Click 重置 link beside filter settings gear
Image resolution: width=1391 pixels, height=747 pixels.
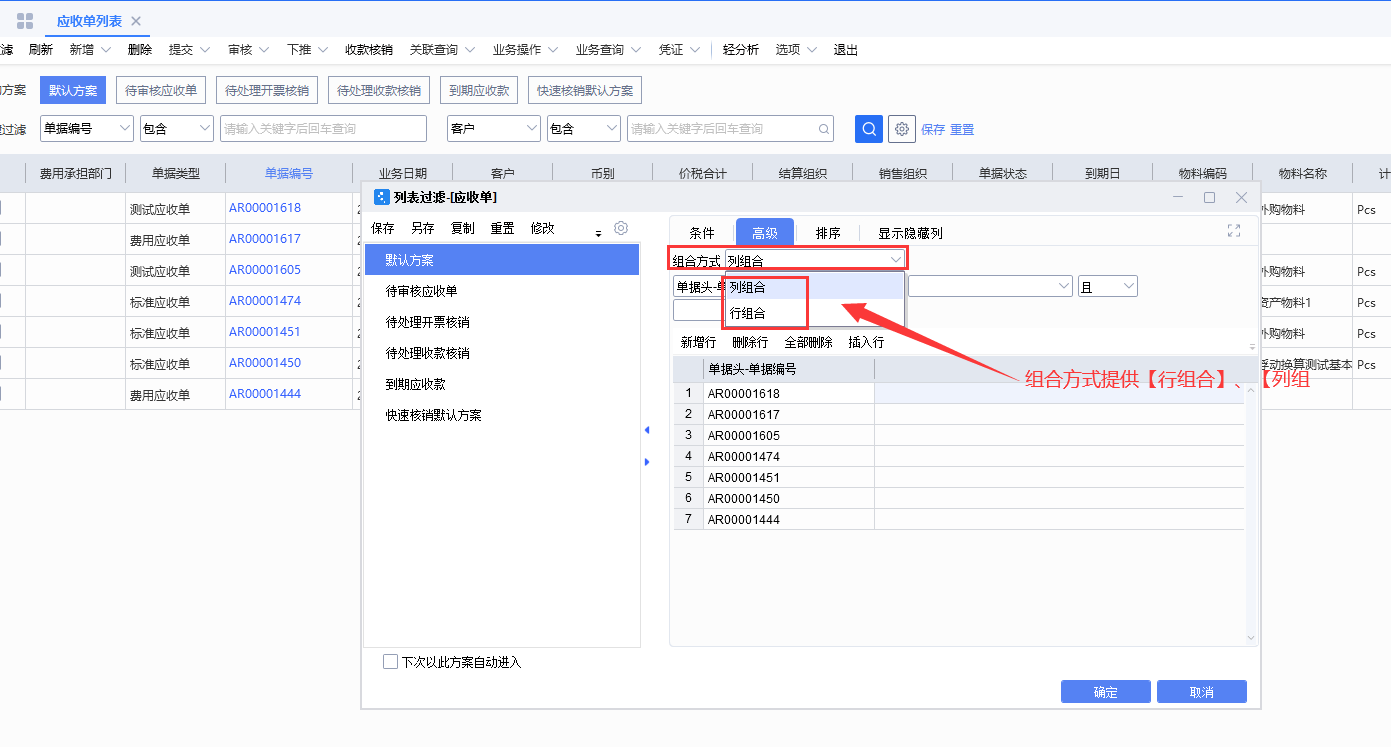962,130
